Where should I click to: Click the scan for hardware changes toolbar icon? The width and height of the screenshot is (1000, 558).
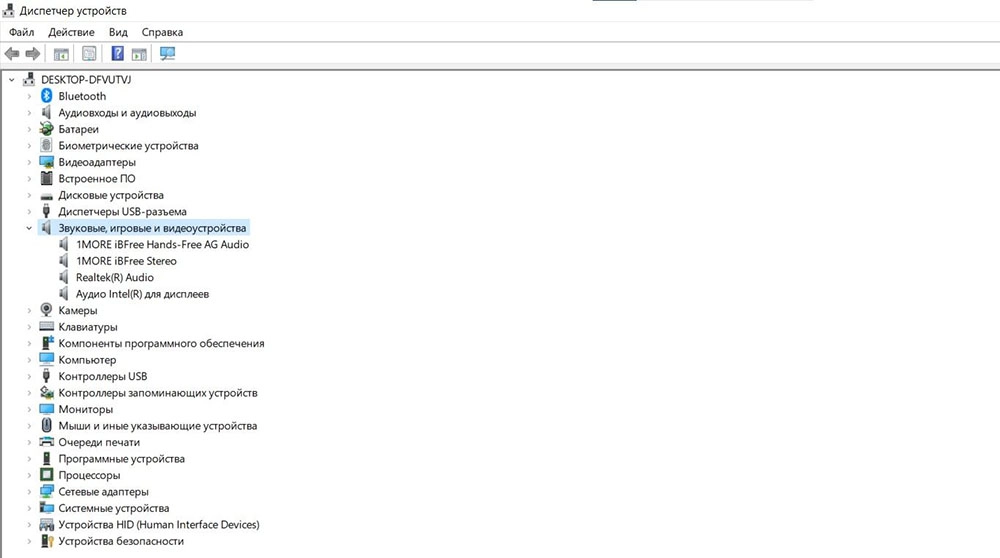(167, 53)
